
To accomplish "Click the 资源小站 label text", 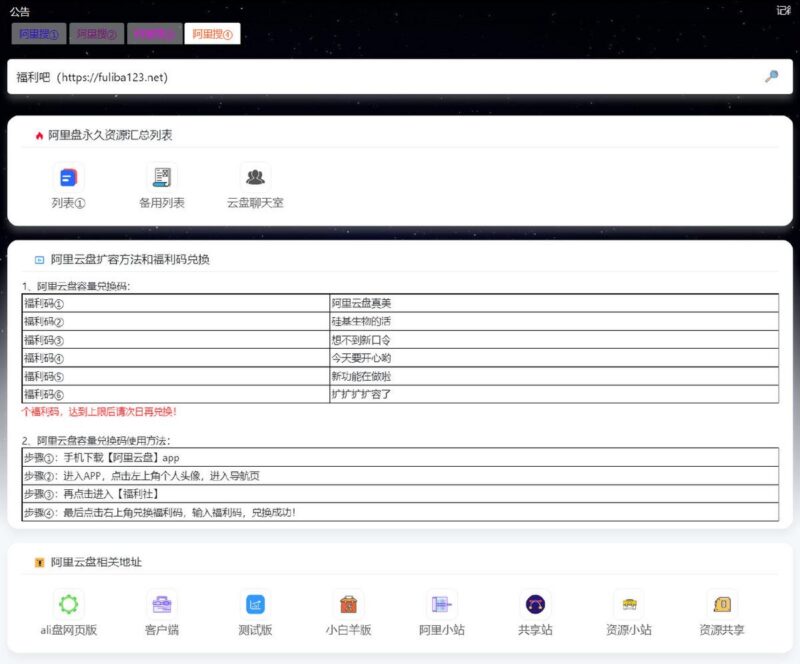I will pyautogui.click(x=629, y=630).
